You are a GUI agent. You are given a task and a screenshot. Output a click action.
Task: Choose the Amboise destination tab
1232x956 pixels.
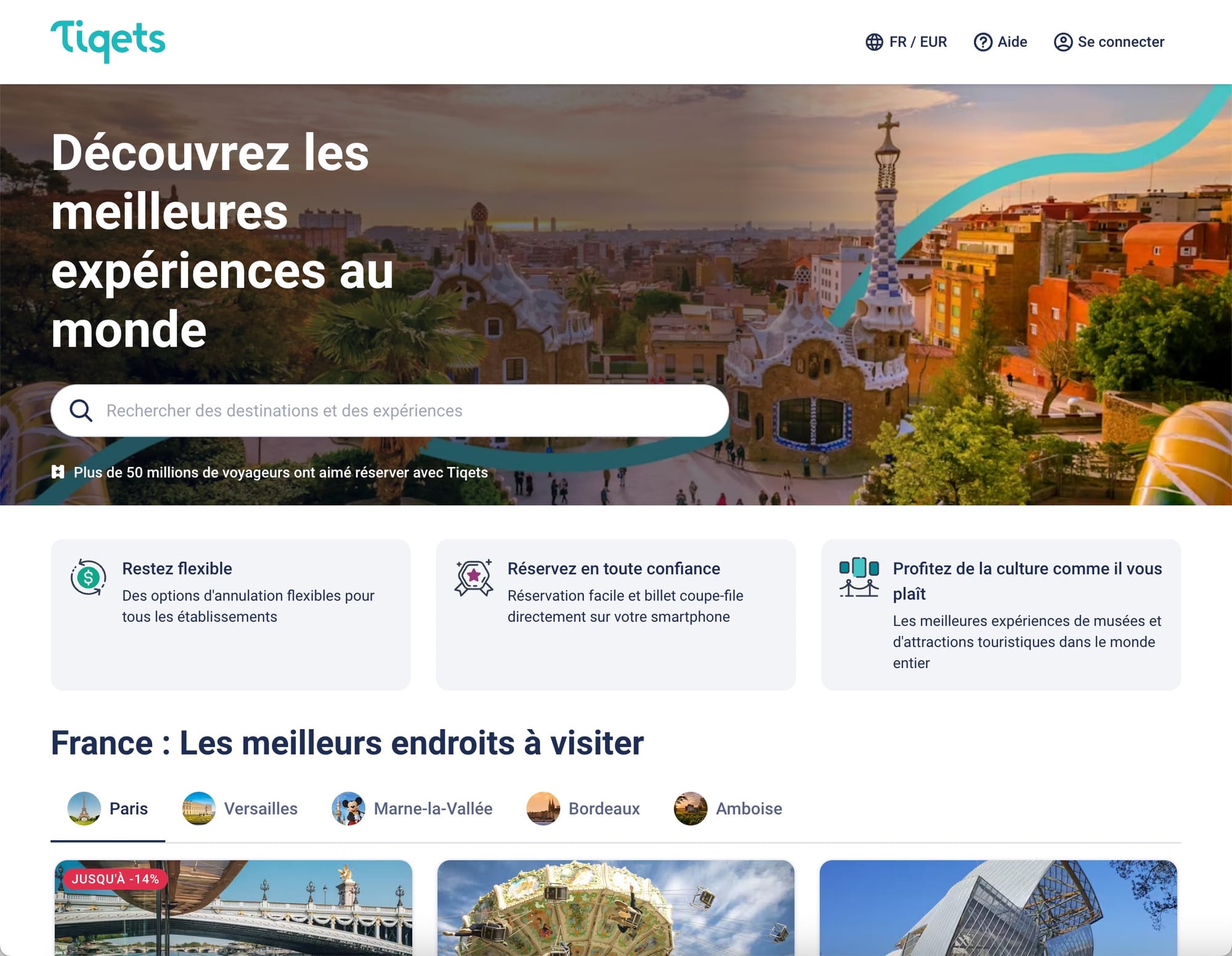[x=728, y=808]
